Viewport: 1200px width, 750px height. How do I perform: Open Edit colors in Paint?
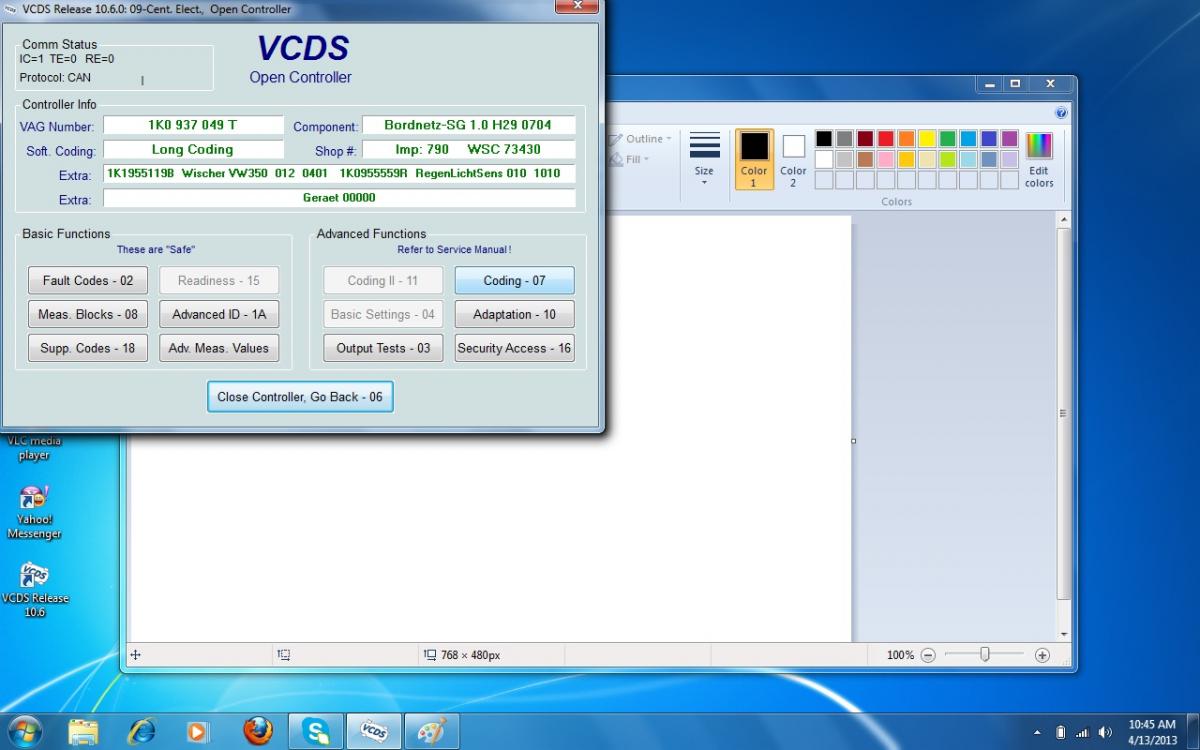(1039, 158)
